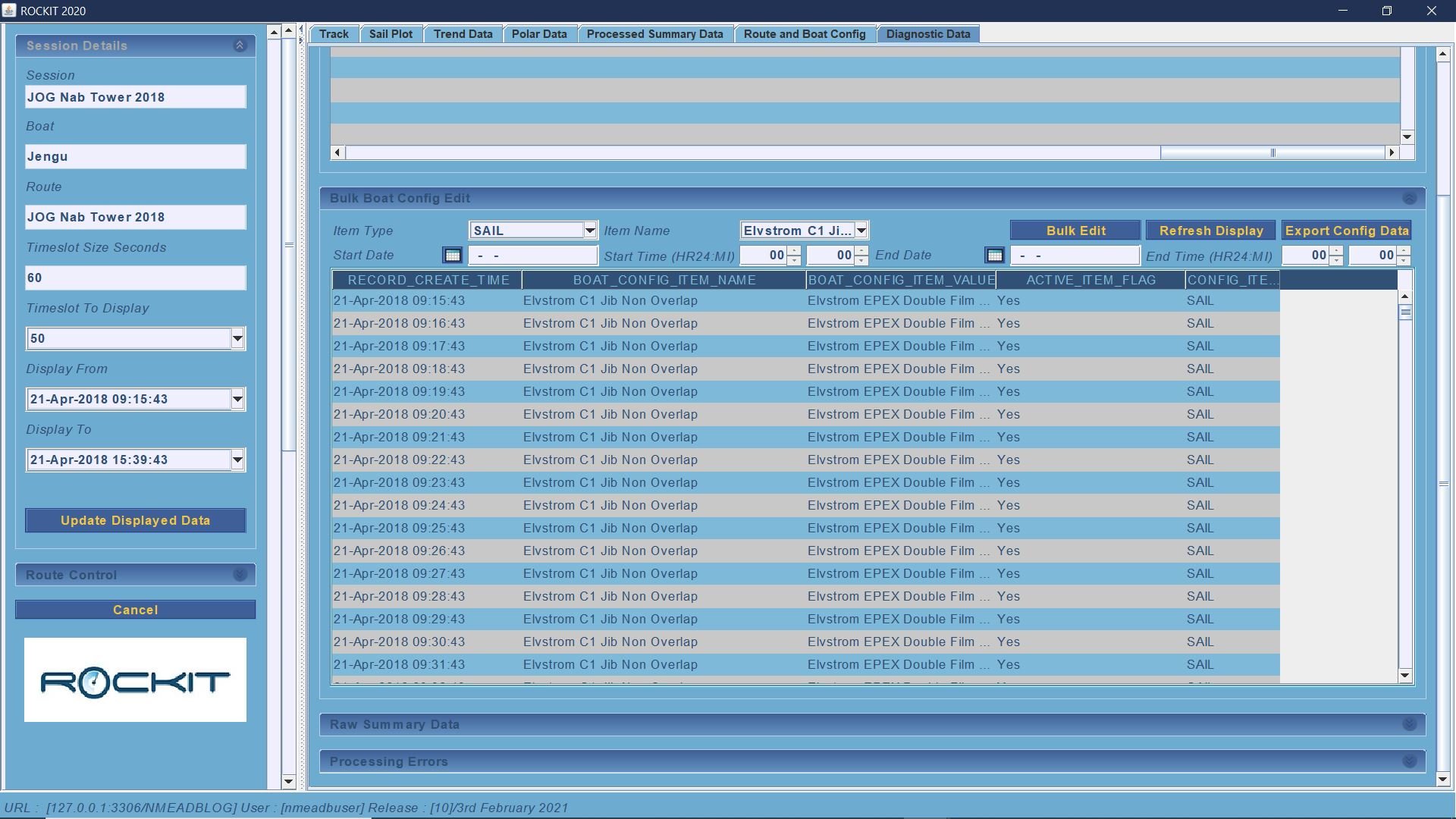This screenshot has width=1456, height=819.
Task: Open the Display From date dropdown
Action: [237, 400]
